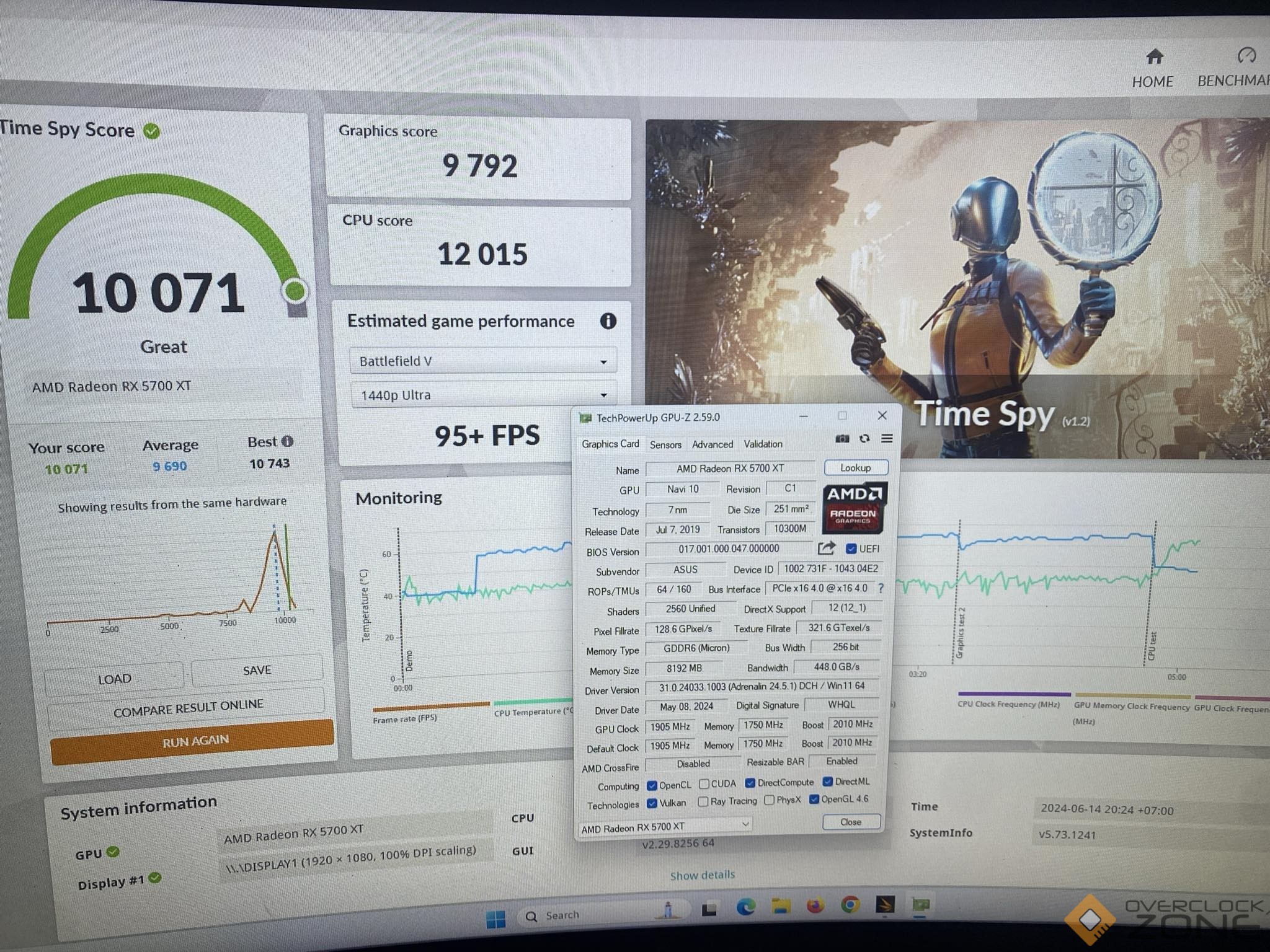Click the Lookup button in GPU-Z

click(855, 468)
